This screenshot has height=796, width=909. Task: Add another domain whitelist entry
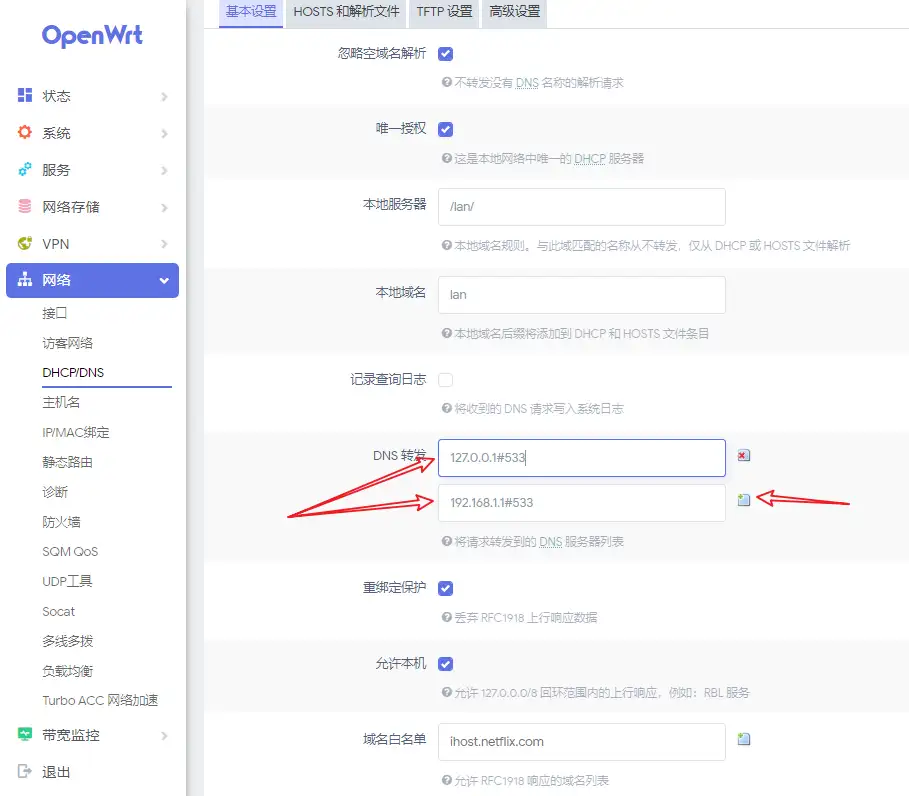coord(744,739)
